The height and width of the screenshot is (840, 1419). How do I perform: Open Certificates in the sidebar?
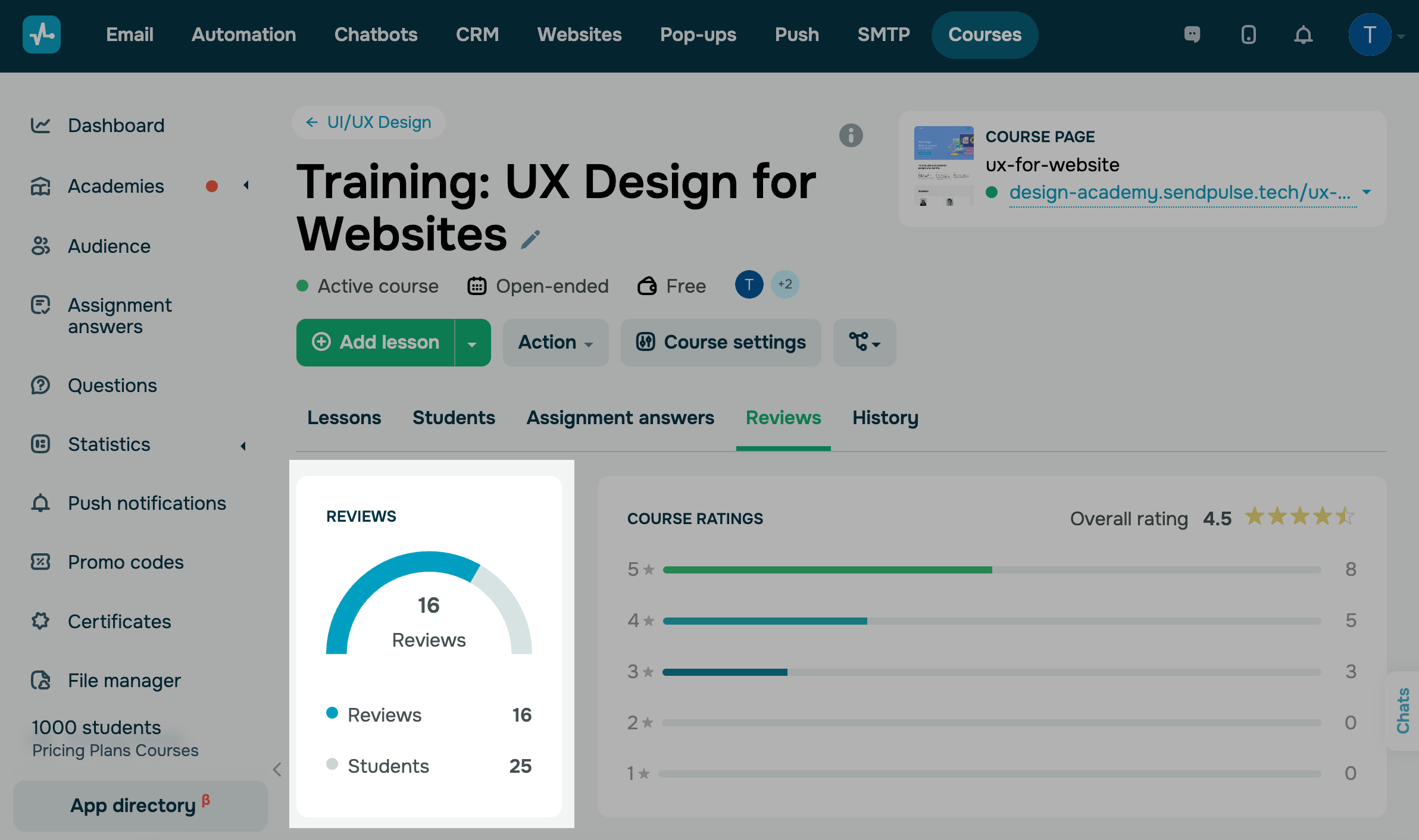click(x=119, y=621)
